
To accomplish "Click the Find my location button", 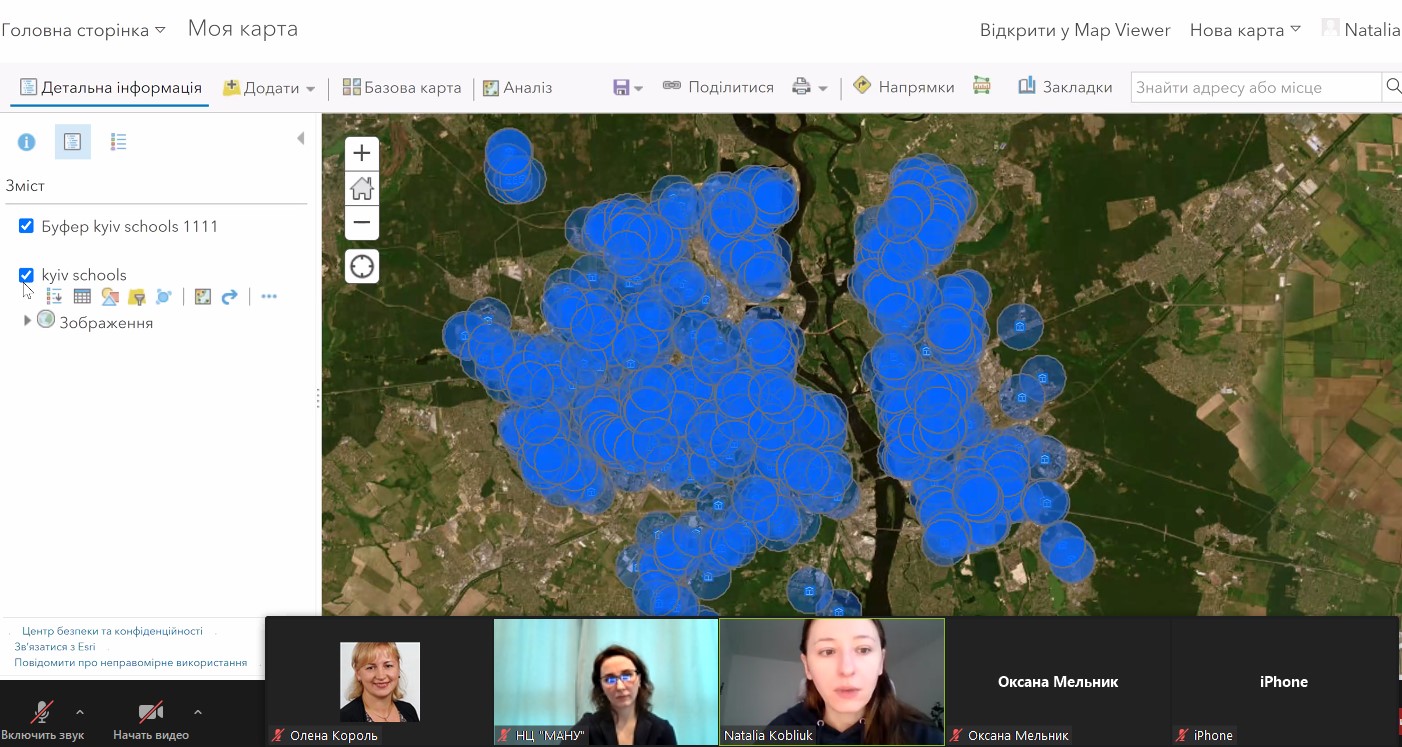I will click(x=362, y=267).
